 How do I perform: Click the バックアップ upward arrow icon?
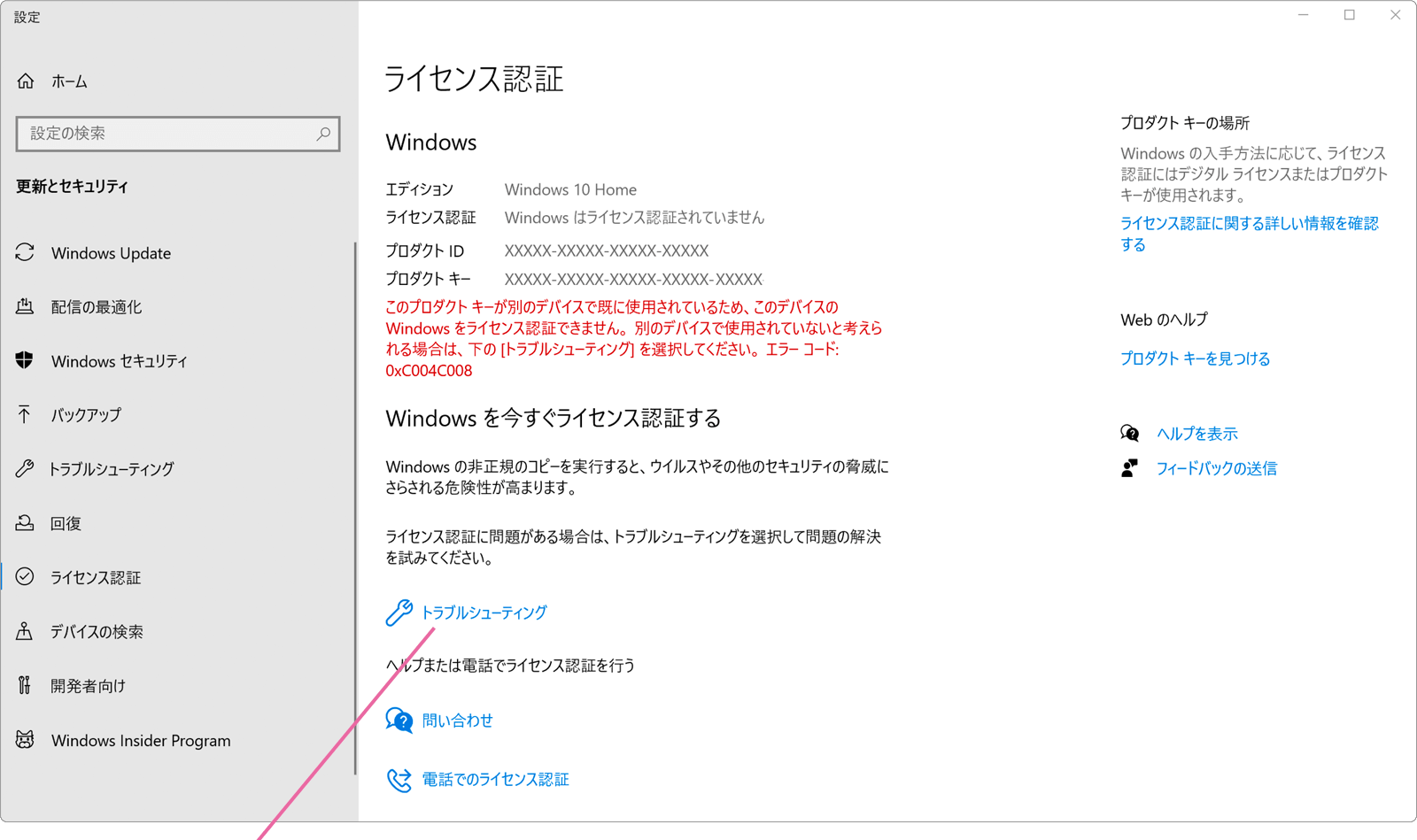pos(25,414)
